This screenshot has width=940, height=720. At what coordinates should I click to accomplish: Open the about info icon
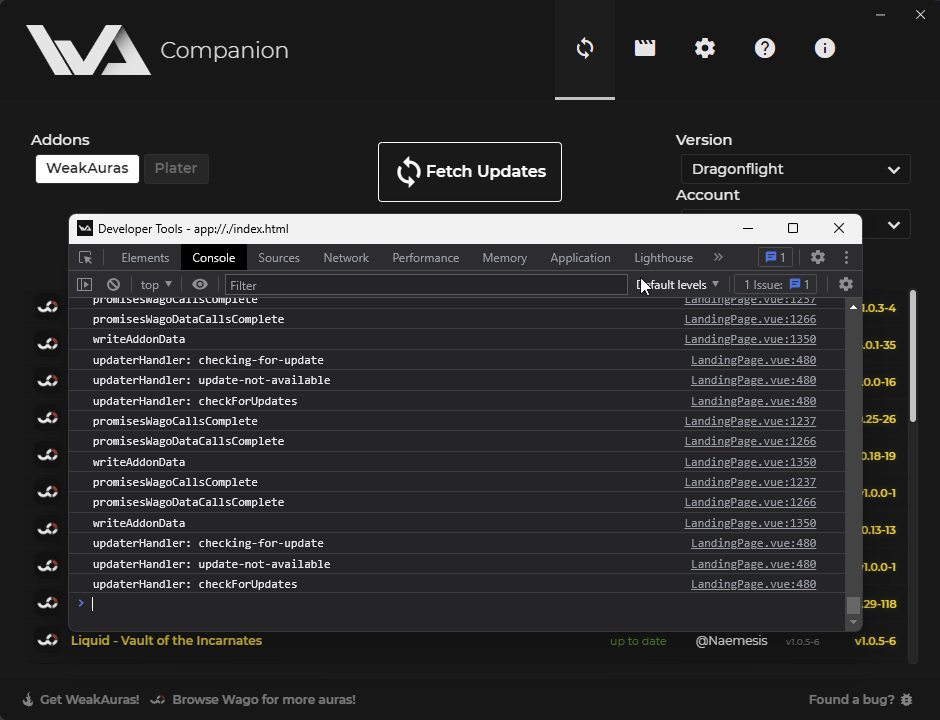point(824,47)
